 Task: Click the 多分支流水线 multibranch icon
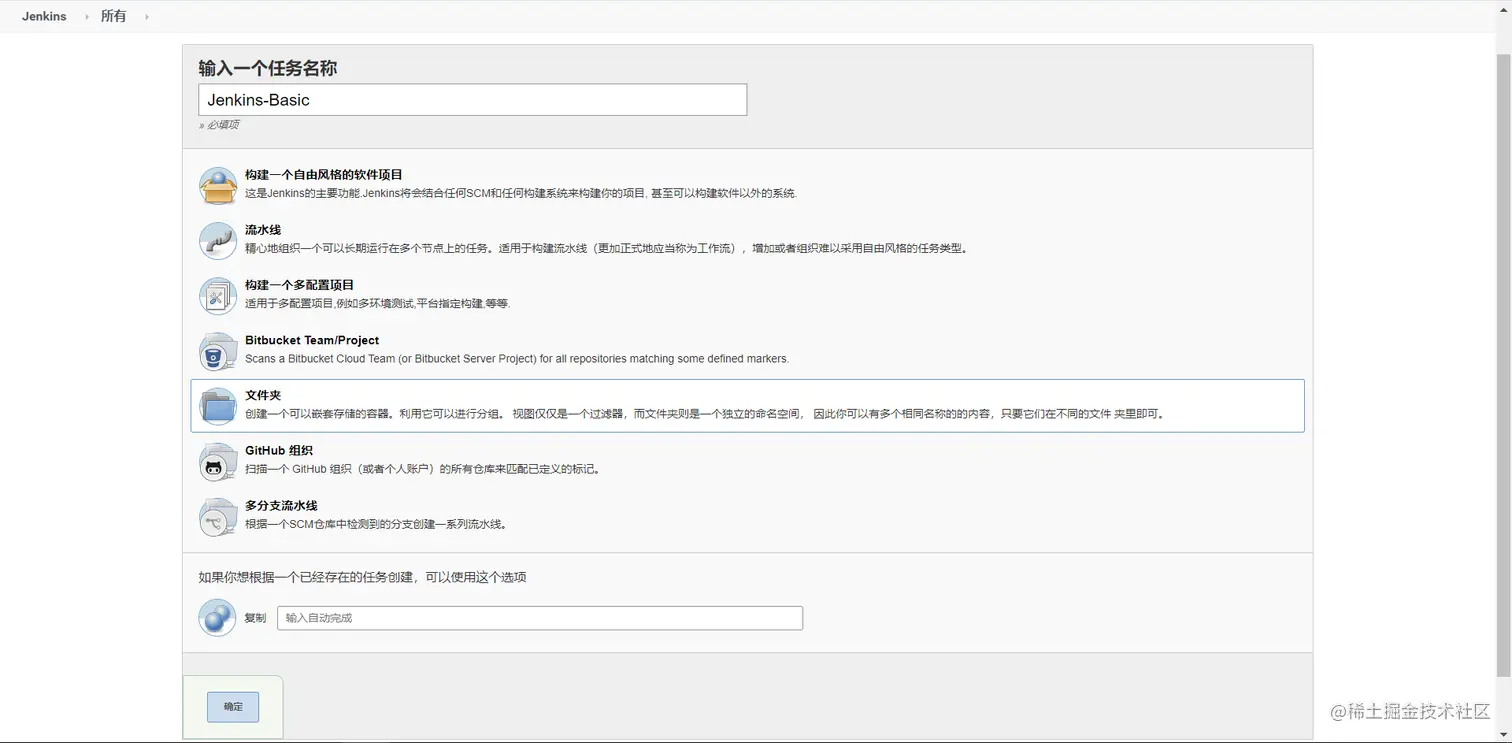218,517
